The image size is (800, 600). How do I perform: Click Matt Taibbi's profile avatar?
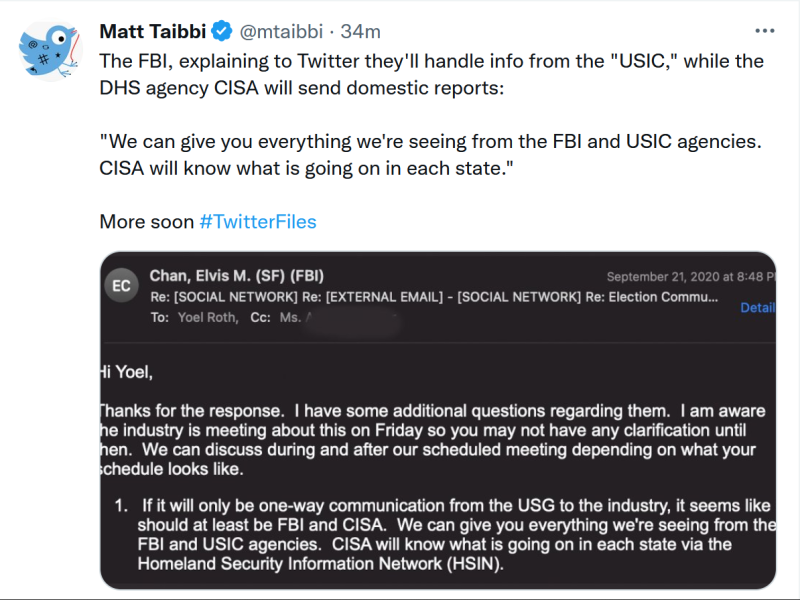50,49
